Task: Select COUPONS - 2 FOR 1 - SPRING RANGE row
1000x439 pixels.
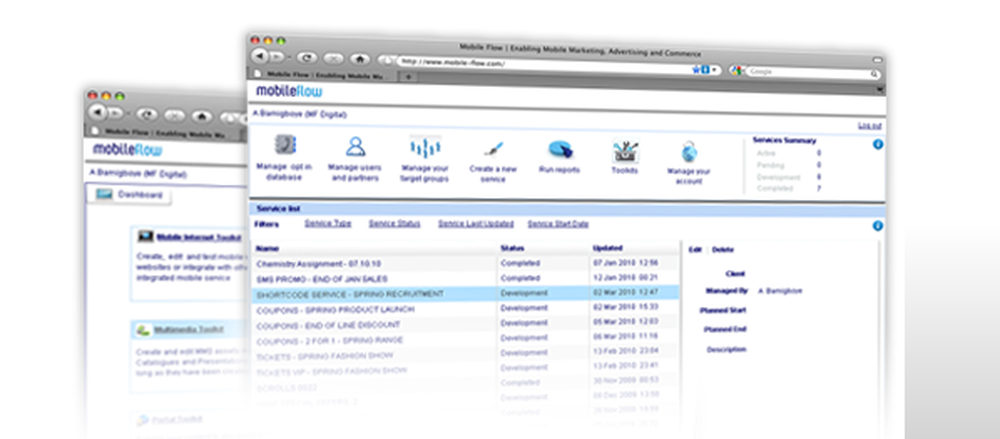Action: 466,339
